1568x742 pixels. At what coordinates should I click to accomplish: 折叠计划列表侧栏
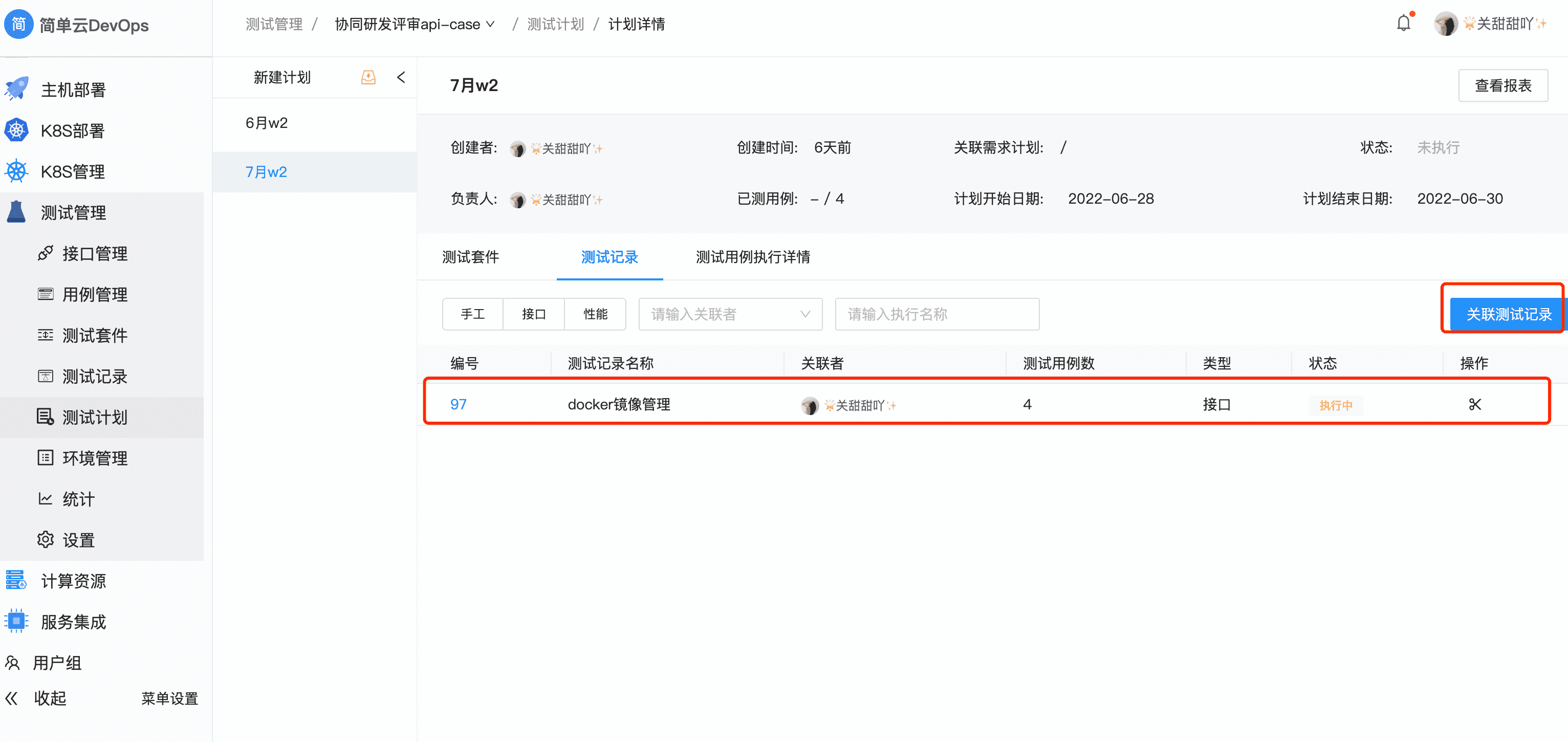coord(401,77)
